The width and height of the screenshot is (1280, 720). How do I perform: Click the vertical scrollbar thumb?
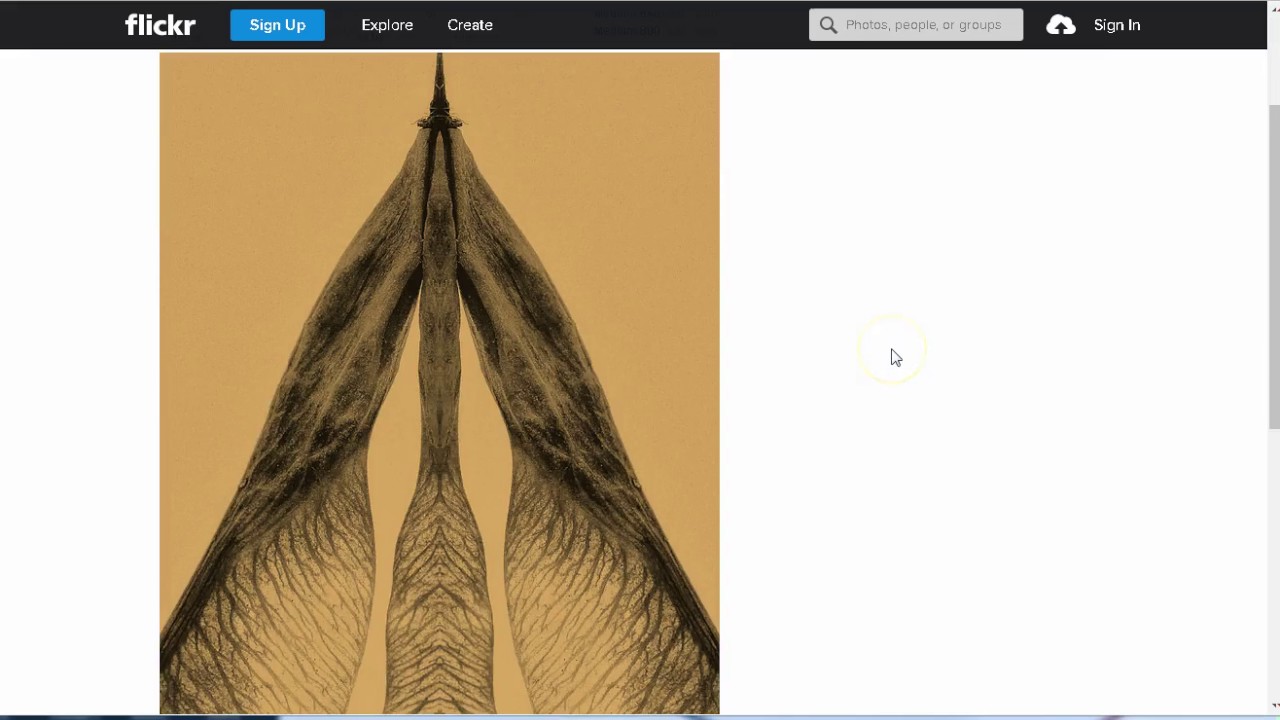(1274, 265)
